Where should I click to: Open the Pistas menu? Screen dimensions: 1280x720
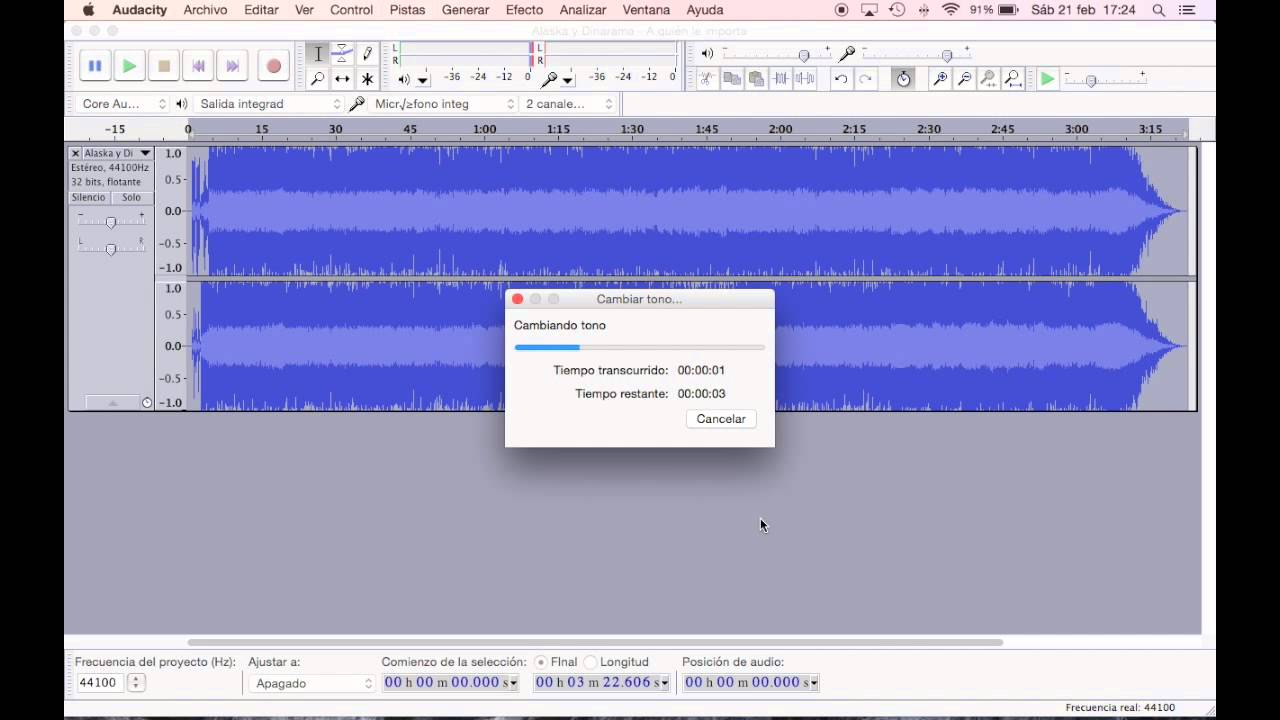pyautogui.click(x=407, y=10)
